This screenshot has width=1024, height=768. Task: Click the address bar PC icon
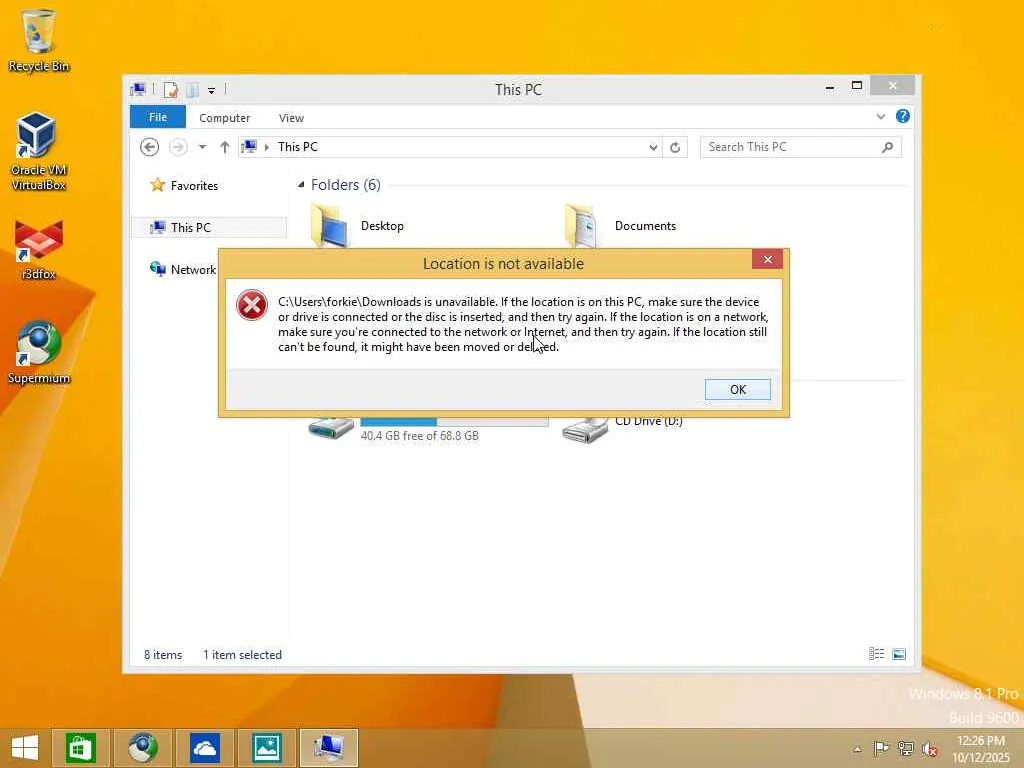pos(249,146)
